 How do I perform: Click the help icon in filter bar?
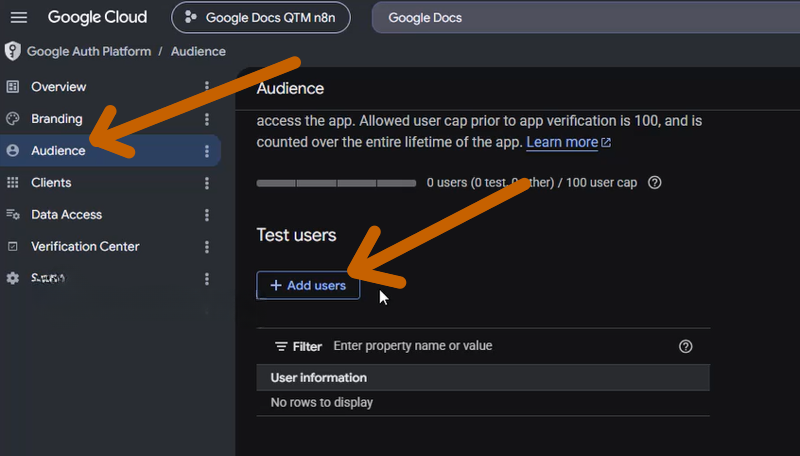(x=686, y=347)
